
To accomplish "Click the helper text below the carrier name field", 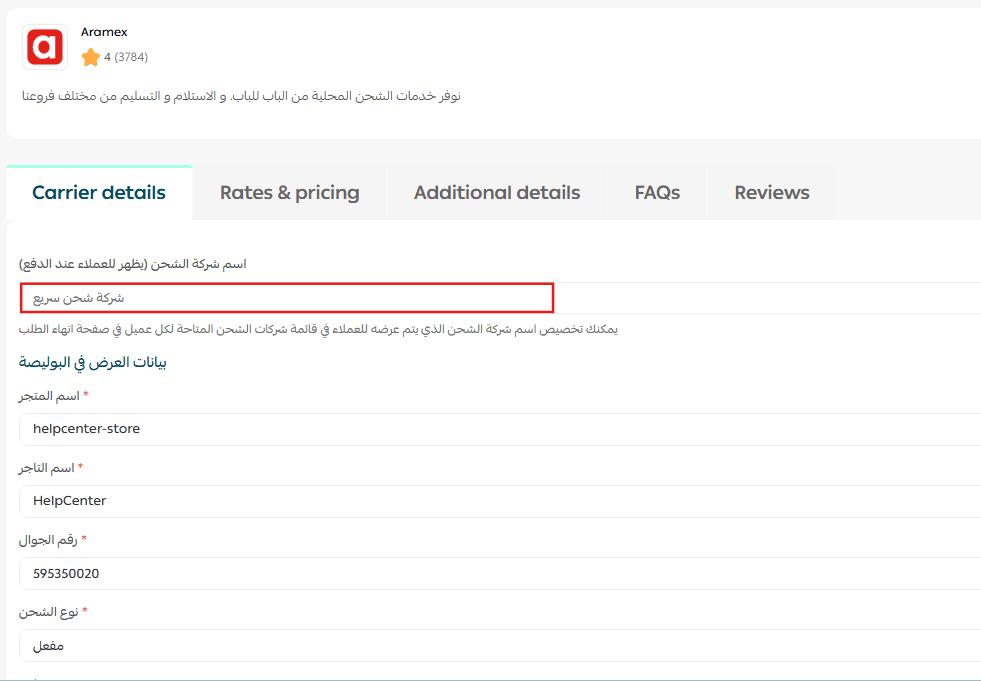I will (x=318, y=329).
